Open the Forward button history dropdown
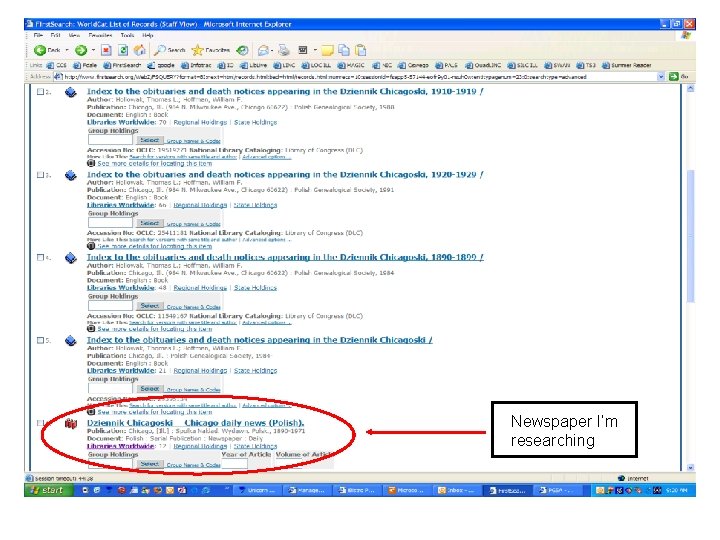The image size is (720, 540). click(93, 50)
